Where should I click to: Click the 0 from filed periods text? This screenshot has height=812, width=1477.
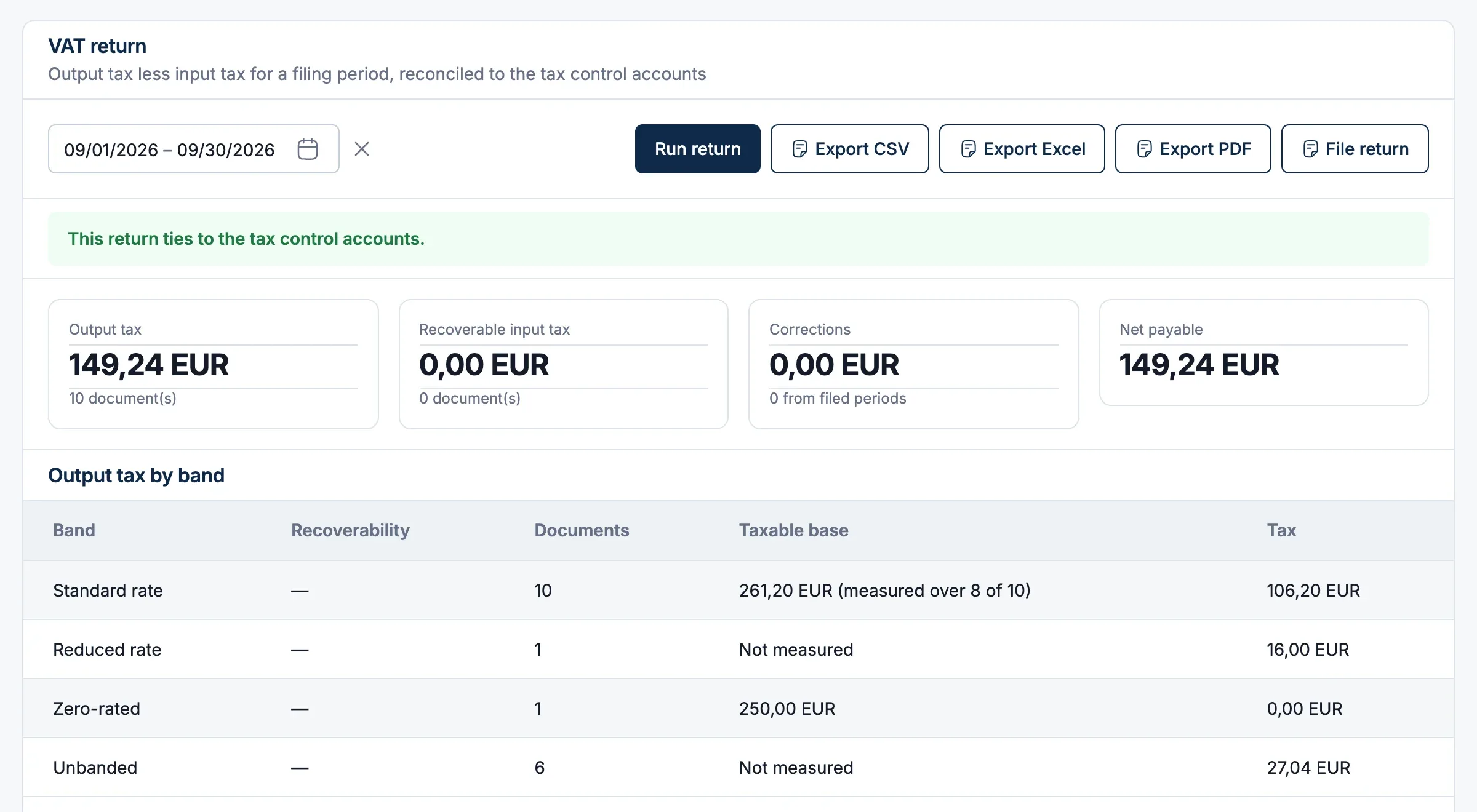(838, 399)
